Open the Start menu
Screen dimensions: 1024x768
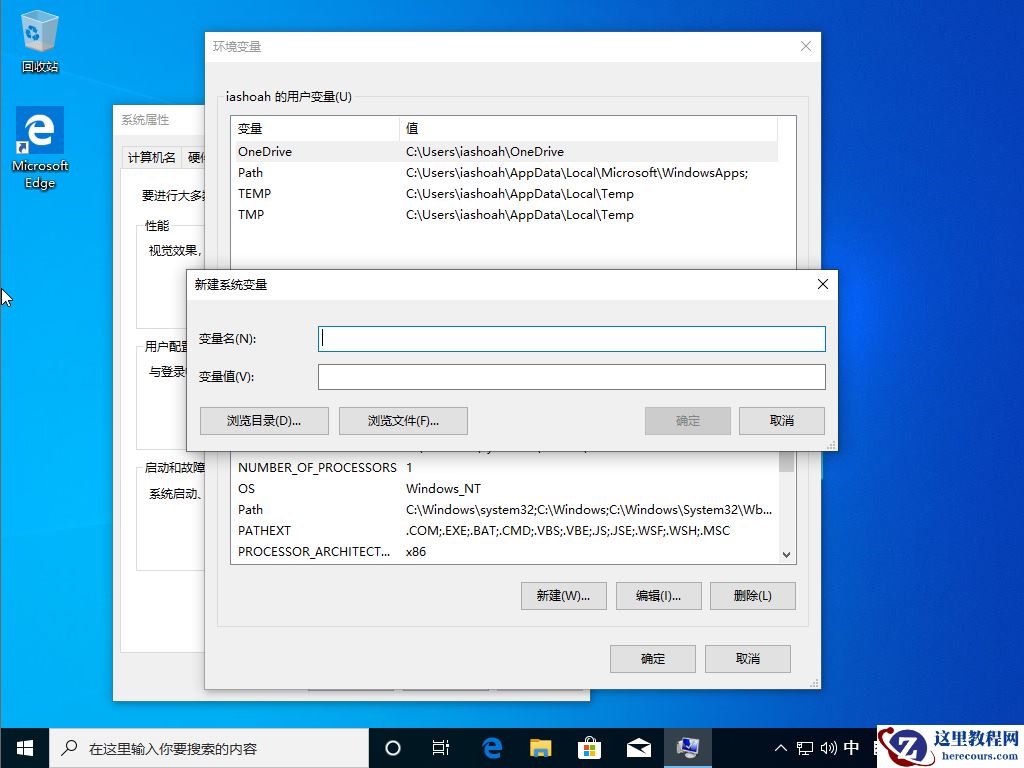click(x=24, y=747)
